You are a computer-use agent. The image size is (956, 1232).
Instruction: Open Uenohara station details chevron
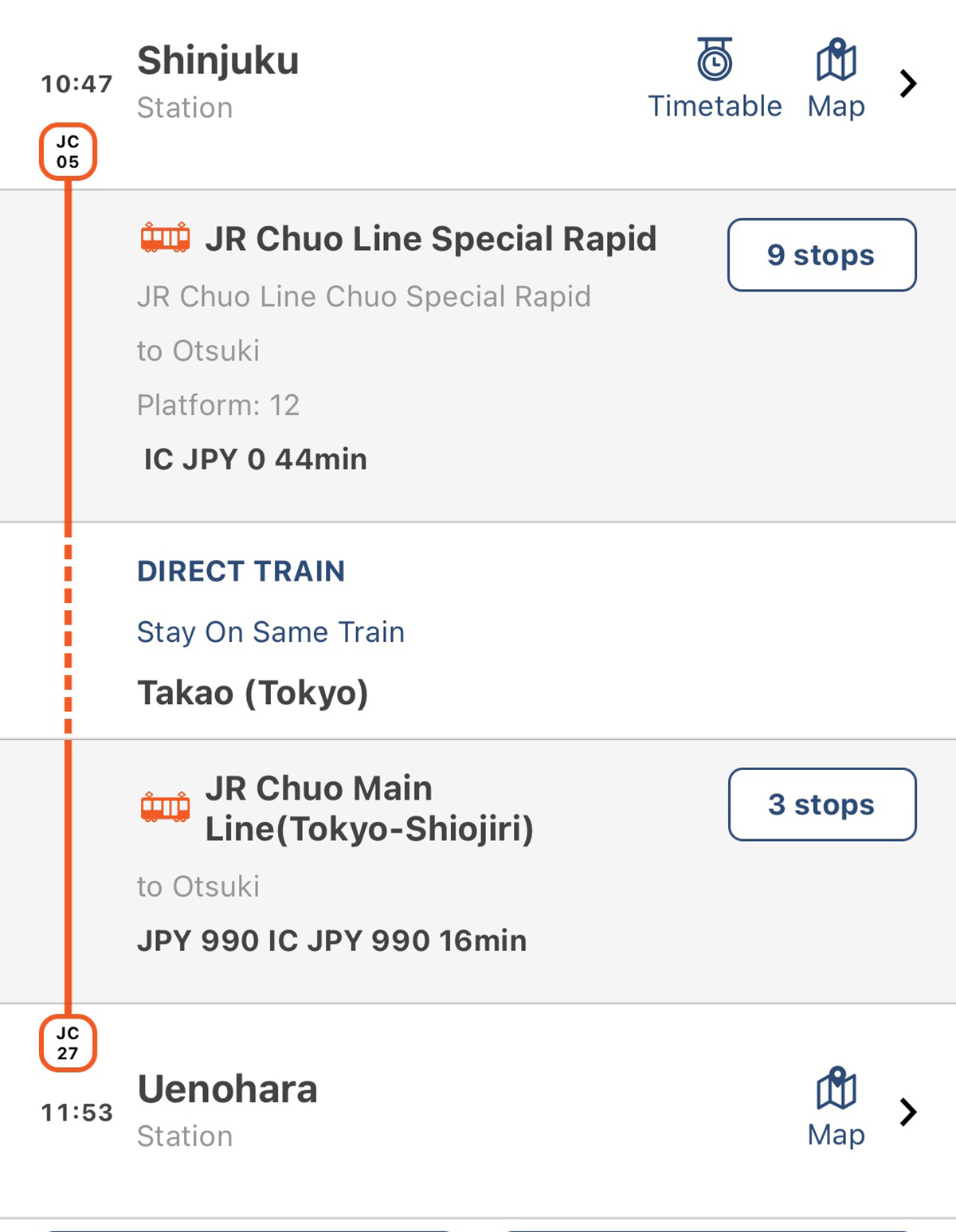[908, 1113]
